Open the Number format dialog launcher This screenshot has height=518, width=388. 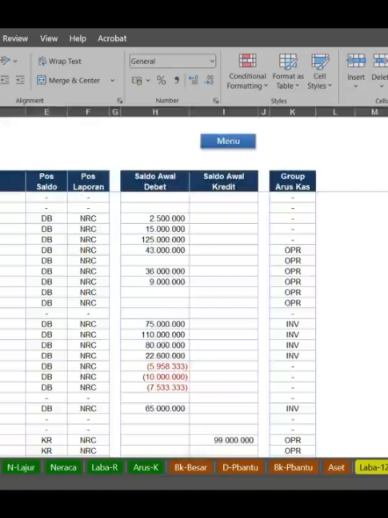pyautogui.click(x=216, y=101)
